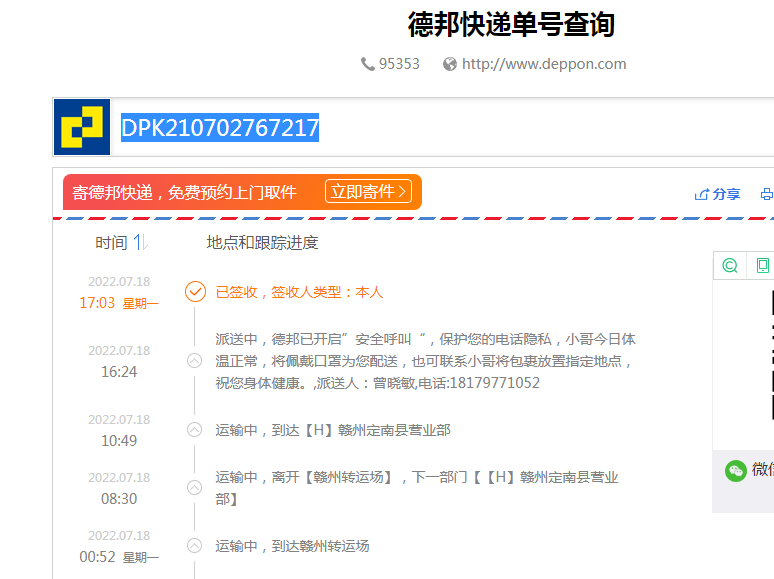Select the green circular tab in QR panel
Viewport: 774px width, 579px height.
730,266
